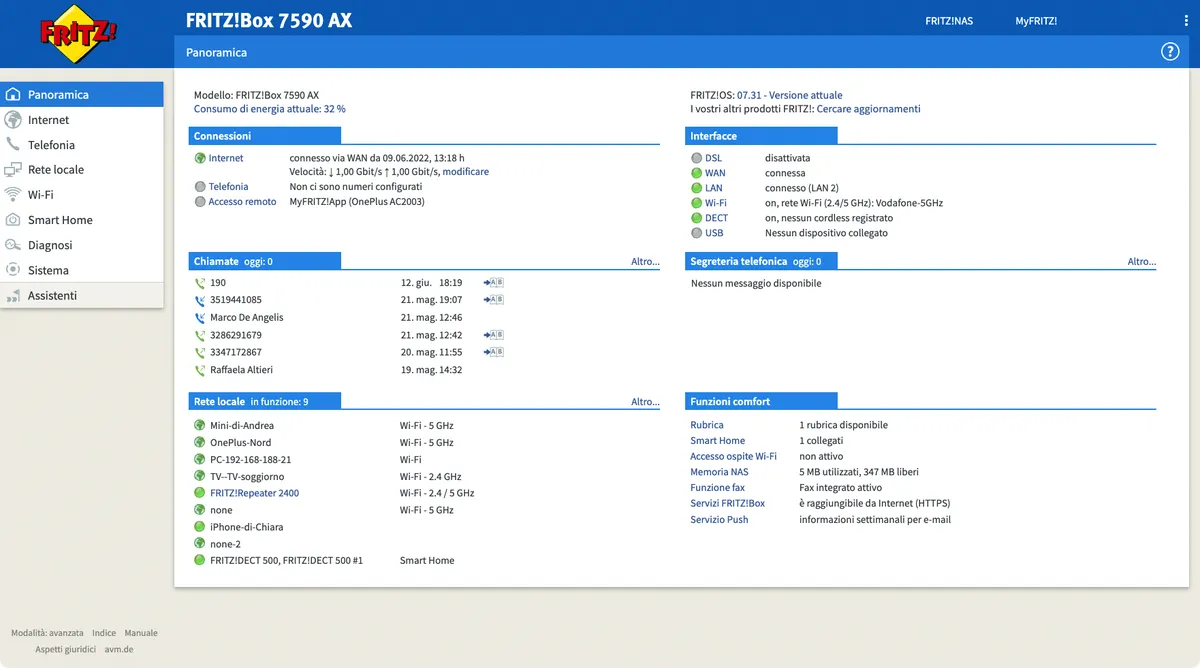The height and width of the screenshot is (668, 1200).
Task: Open WAN interface link
Action: (x=715, y=173)
